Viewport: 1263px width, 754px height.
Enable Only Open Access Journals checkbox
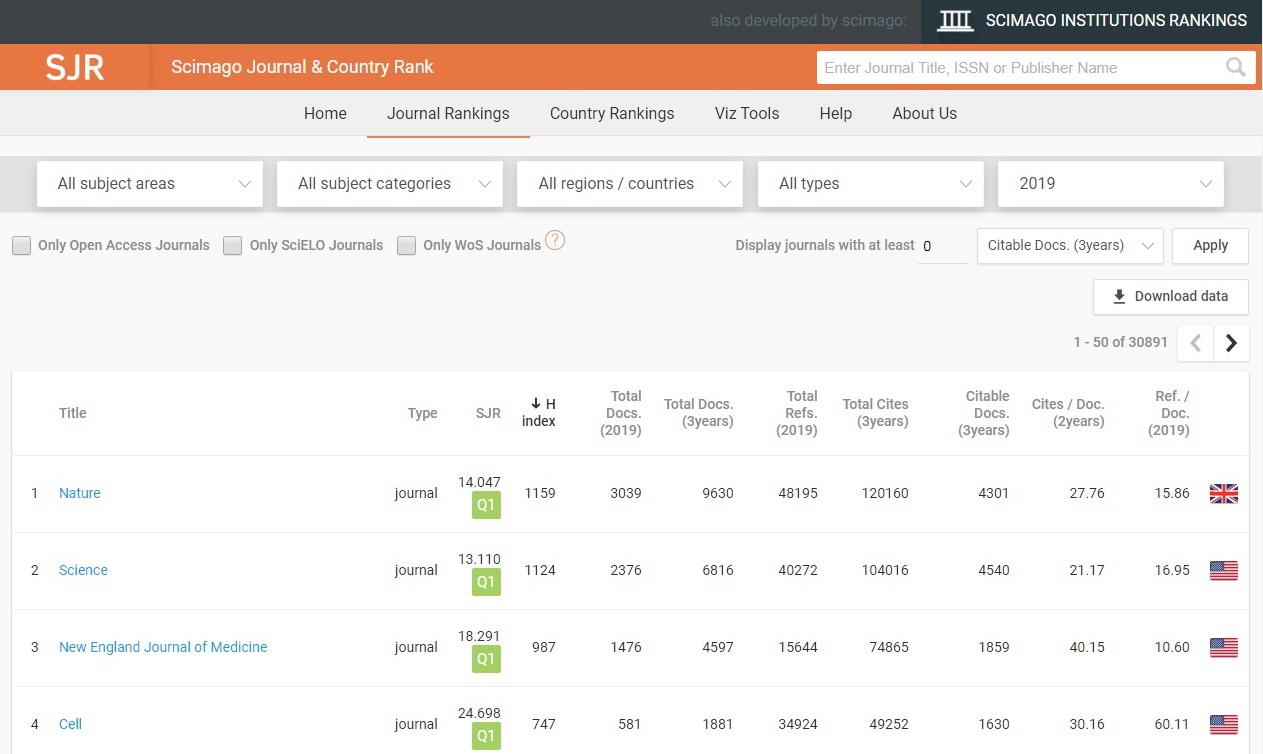(21, 245)
